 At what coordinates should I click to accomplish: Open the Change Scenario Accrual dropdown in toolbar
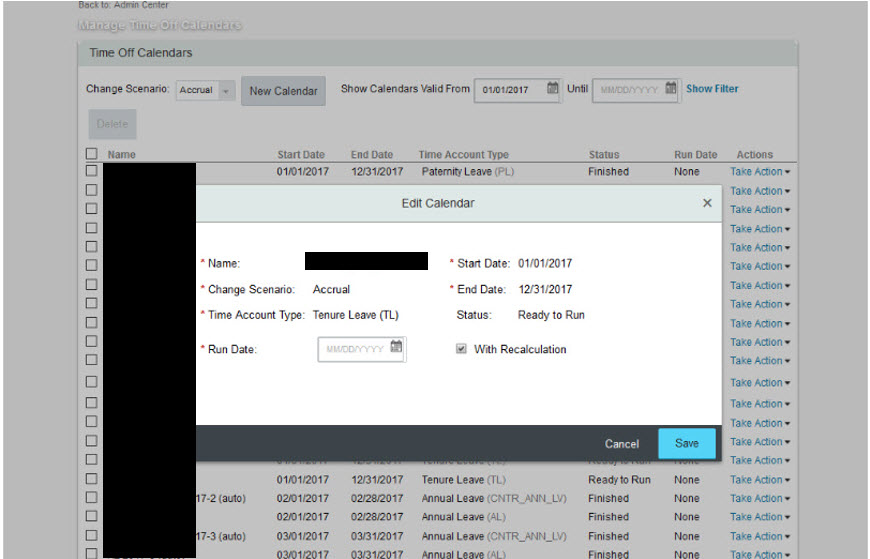click(206, 90)
